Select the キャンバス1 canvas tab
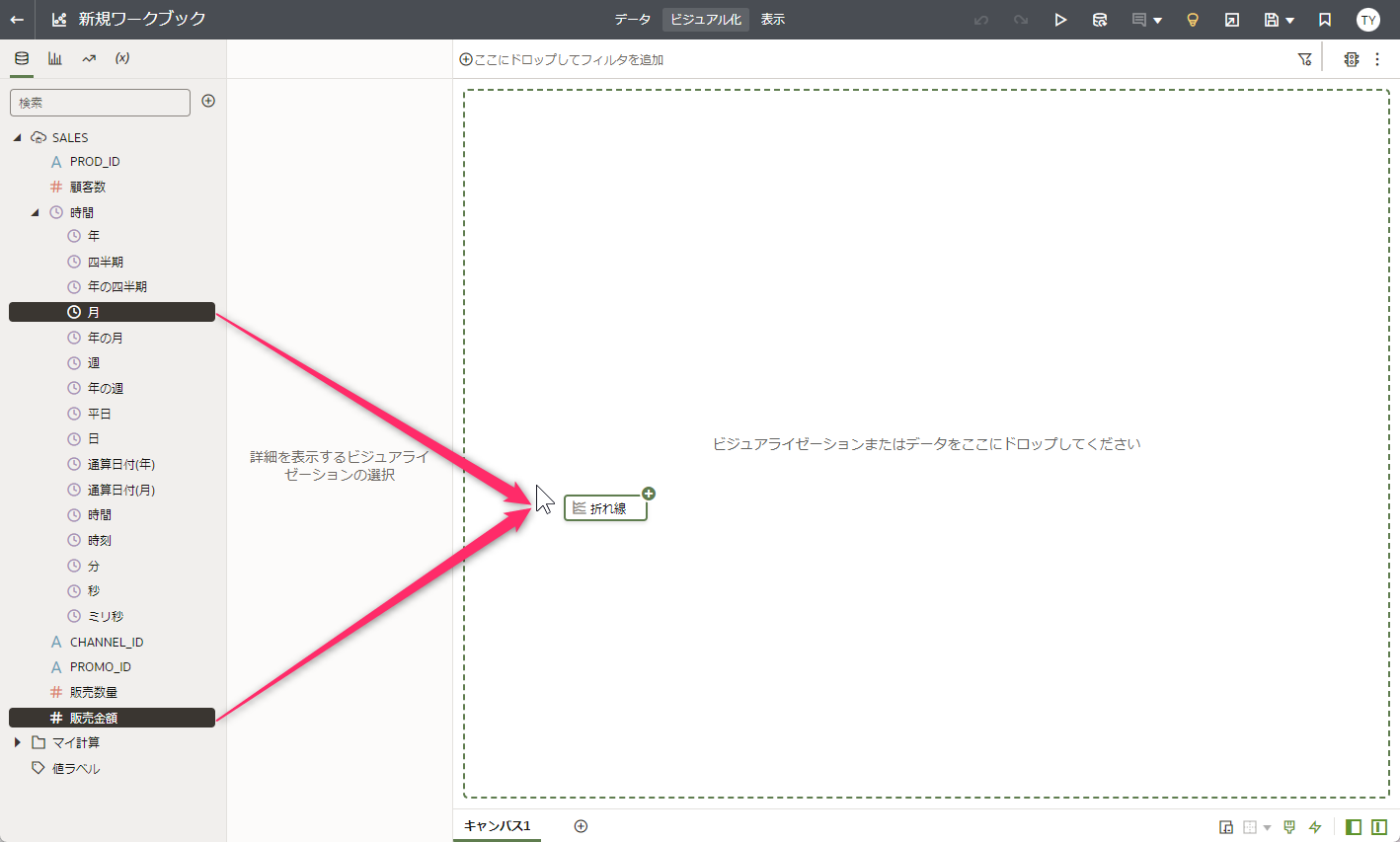Screen dimensions: 1400x842 click(x=498, y=826)
